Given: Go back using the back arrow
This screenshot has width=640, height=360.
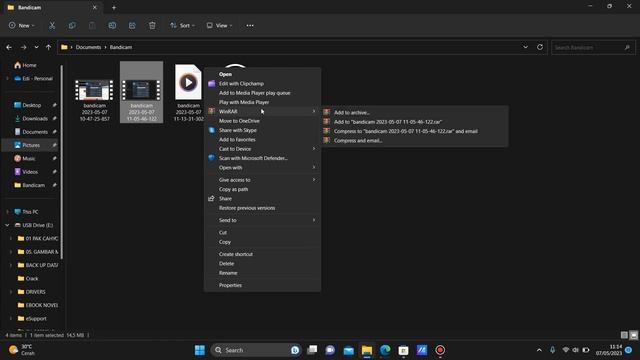Looking at the screenshot, I should (9, 47).
